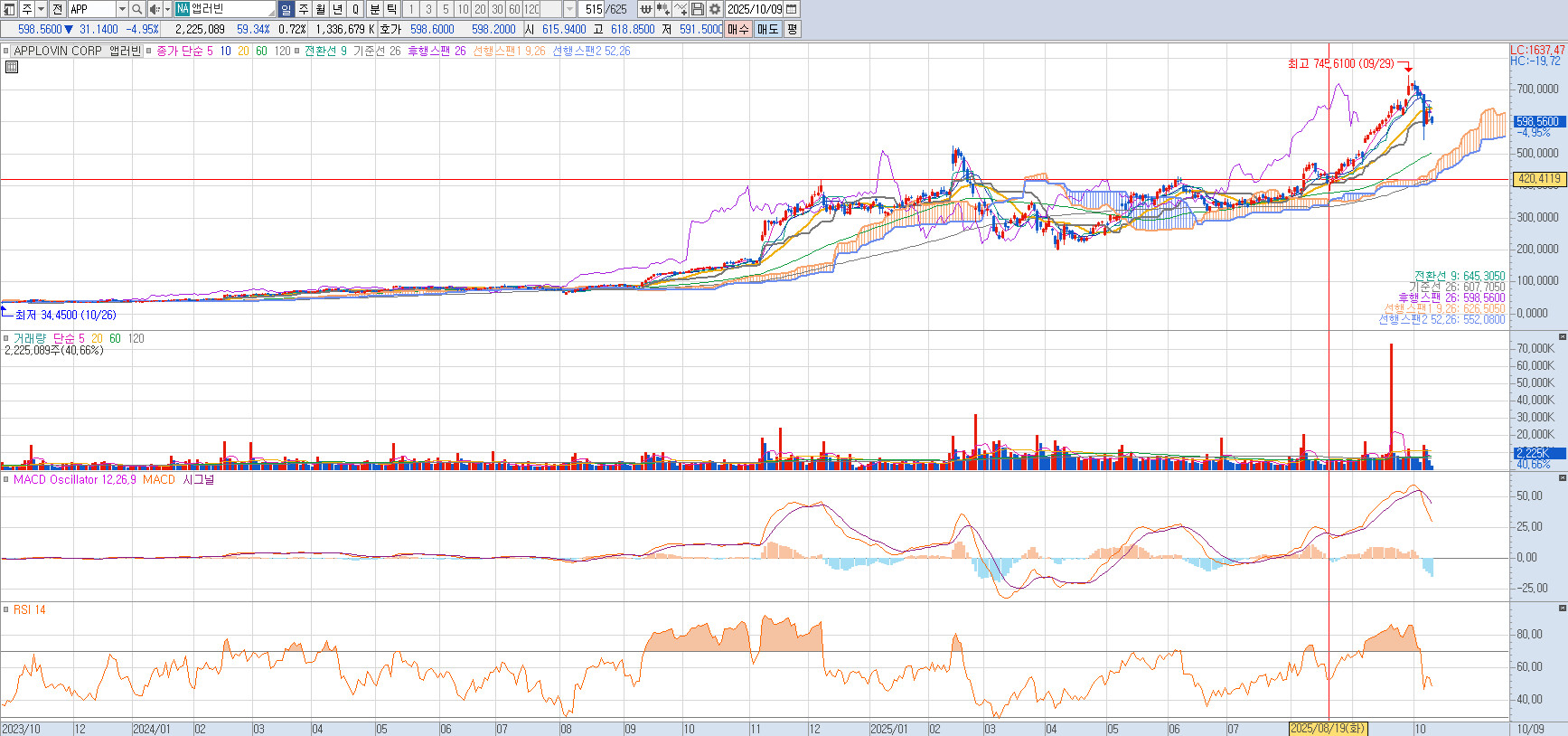Choose the 20 interval preset button
This screenshot has height=736, width=1568.
[x=480, y=9]
